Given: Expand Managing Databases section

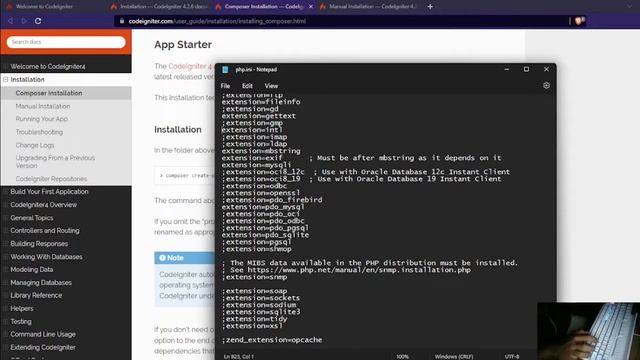Looking at the screenshot, I should [41, 282].
